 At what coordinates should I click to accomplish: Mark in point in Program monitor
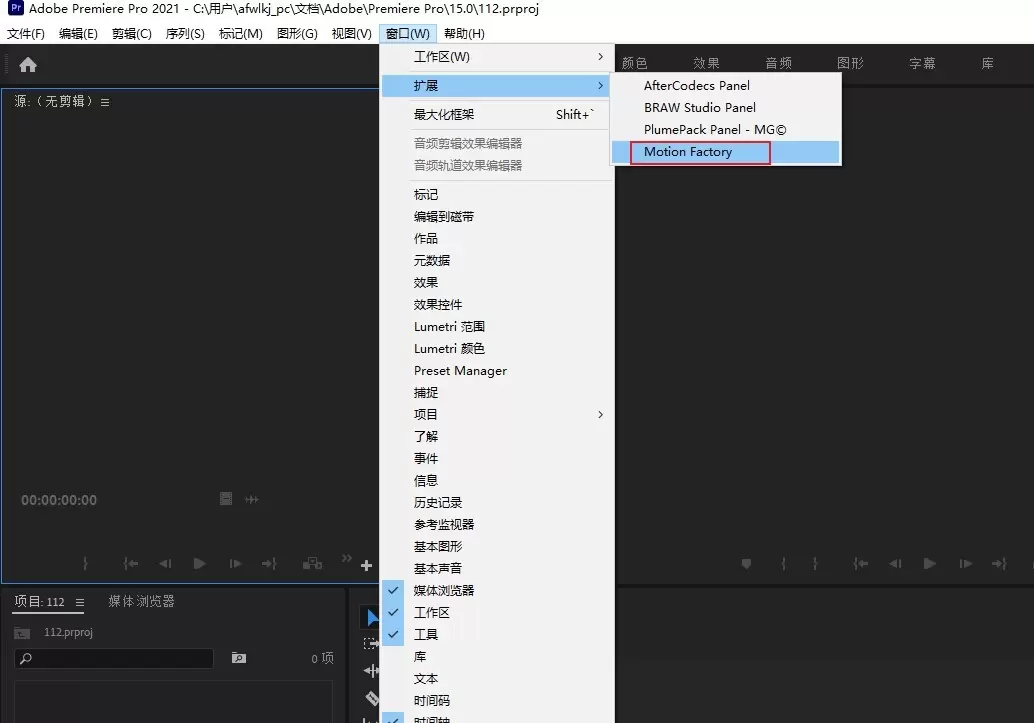pos(783,563)
